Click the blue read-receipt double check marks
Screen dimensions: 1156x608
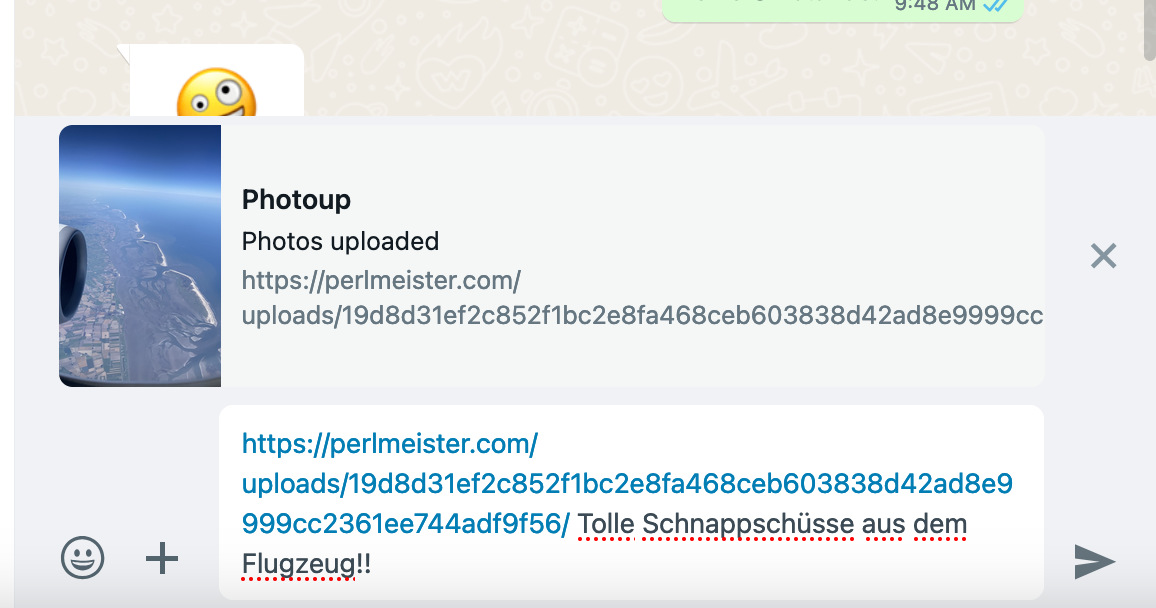point(996,5)
